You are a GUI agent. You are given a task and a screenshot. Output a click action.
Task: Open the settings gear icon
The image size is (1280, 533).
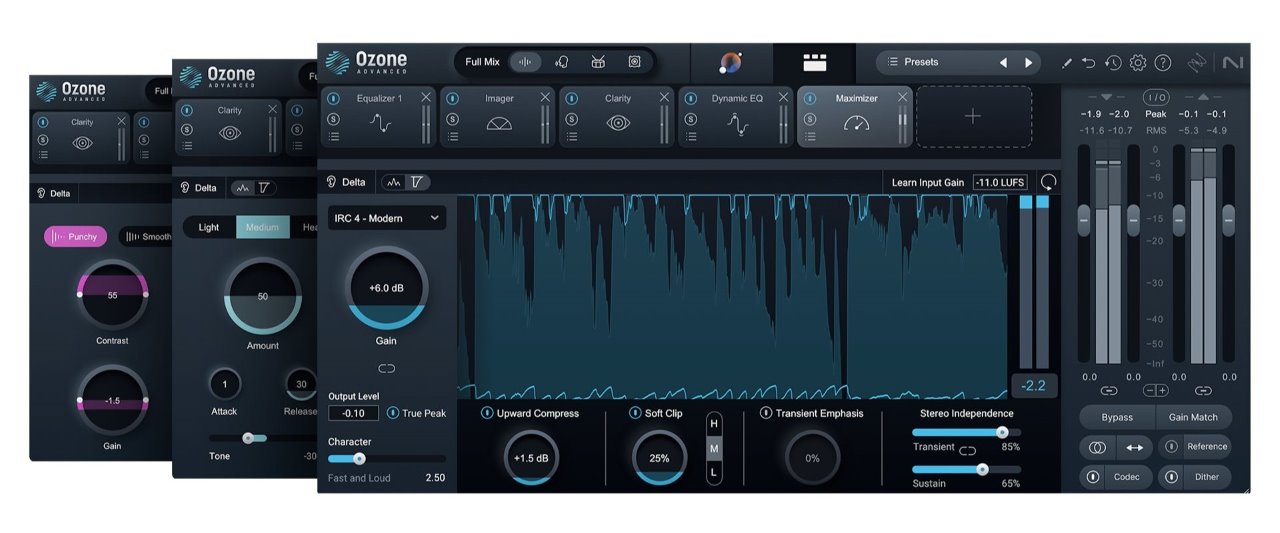point(1138,63)
